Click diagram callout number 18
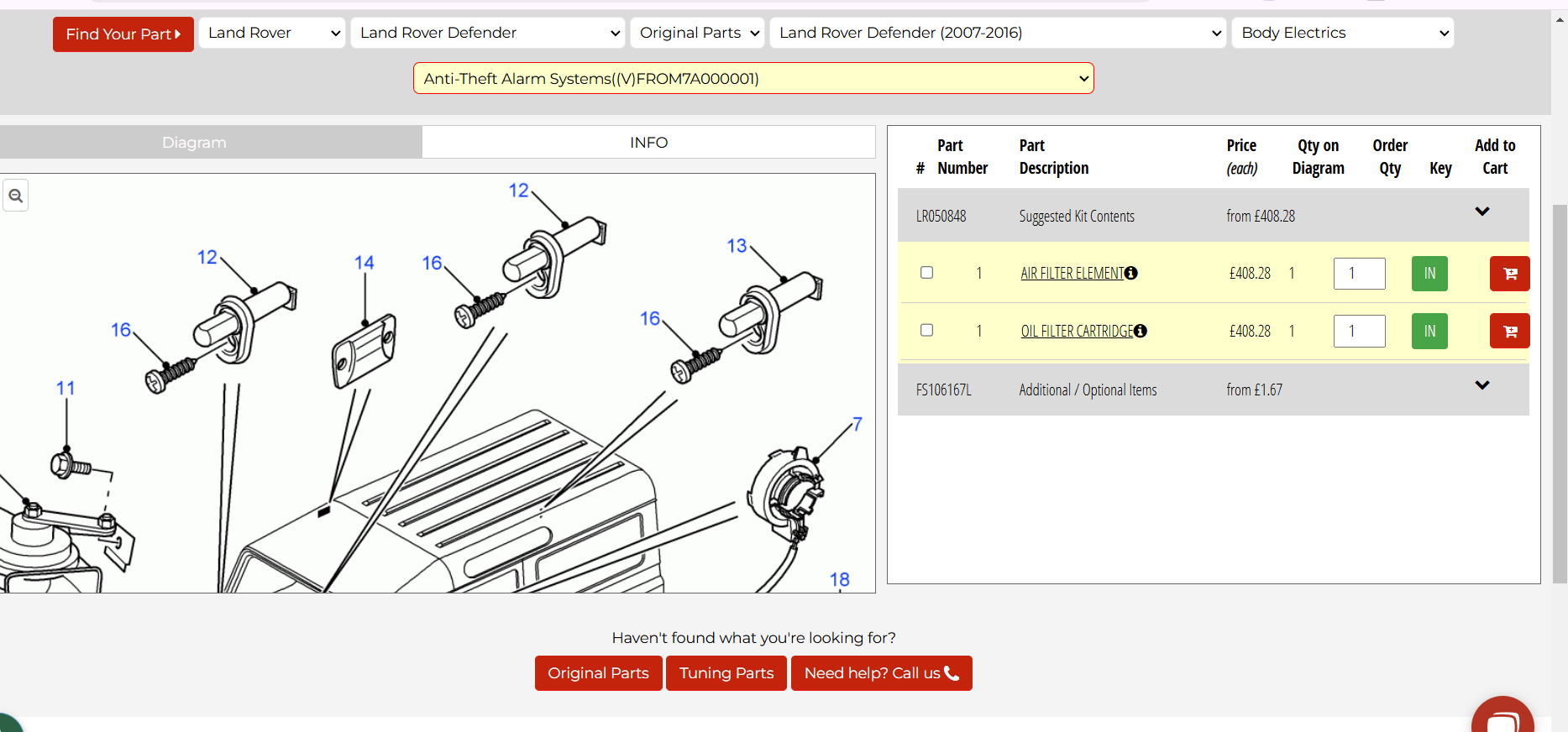 coord(840,579)
